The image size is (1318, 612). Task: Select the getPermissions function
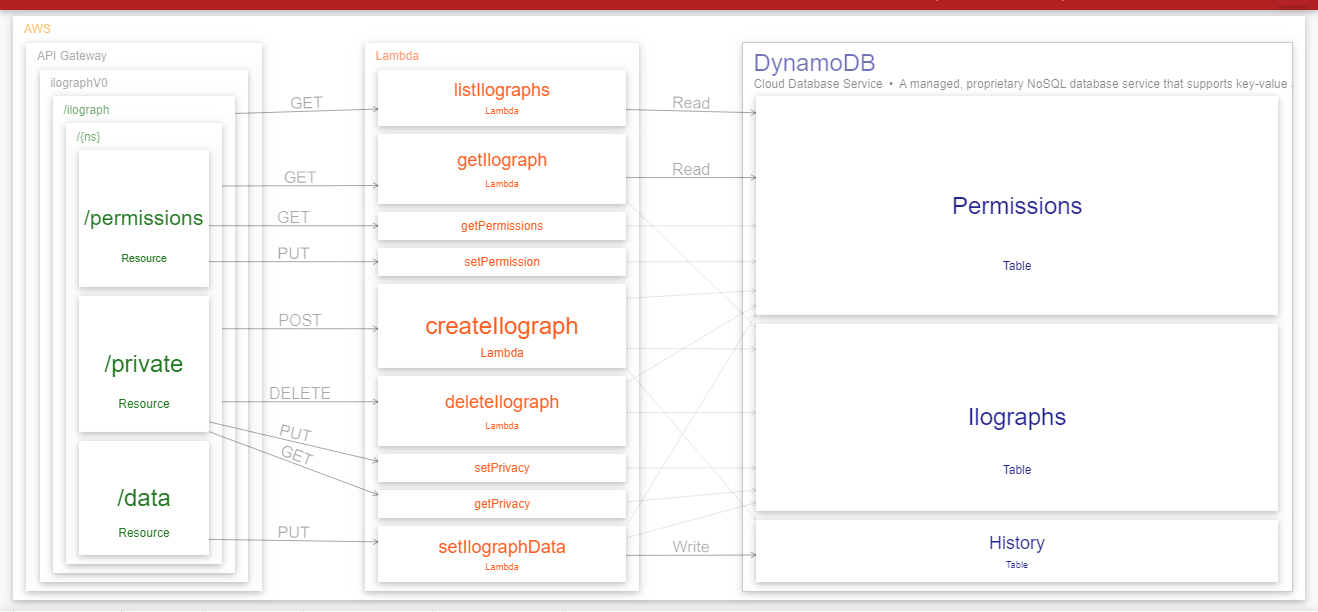pyautogui.click(x=501, y=225)
